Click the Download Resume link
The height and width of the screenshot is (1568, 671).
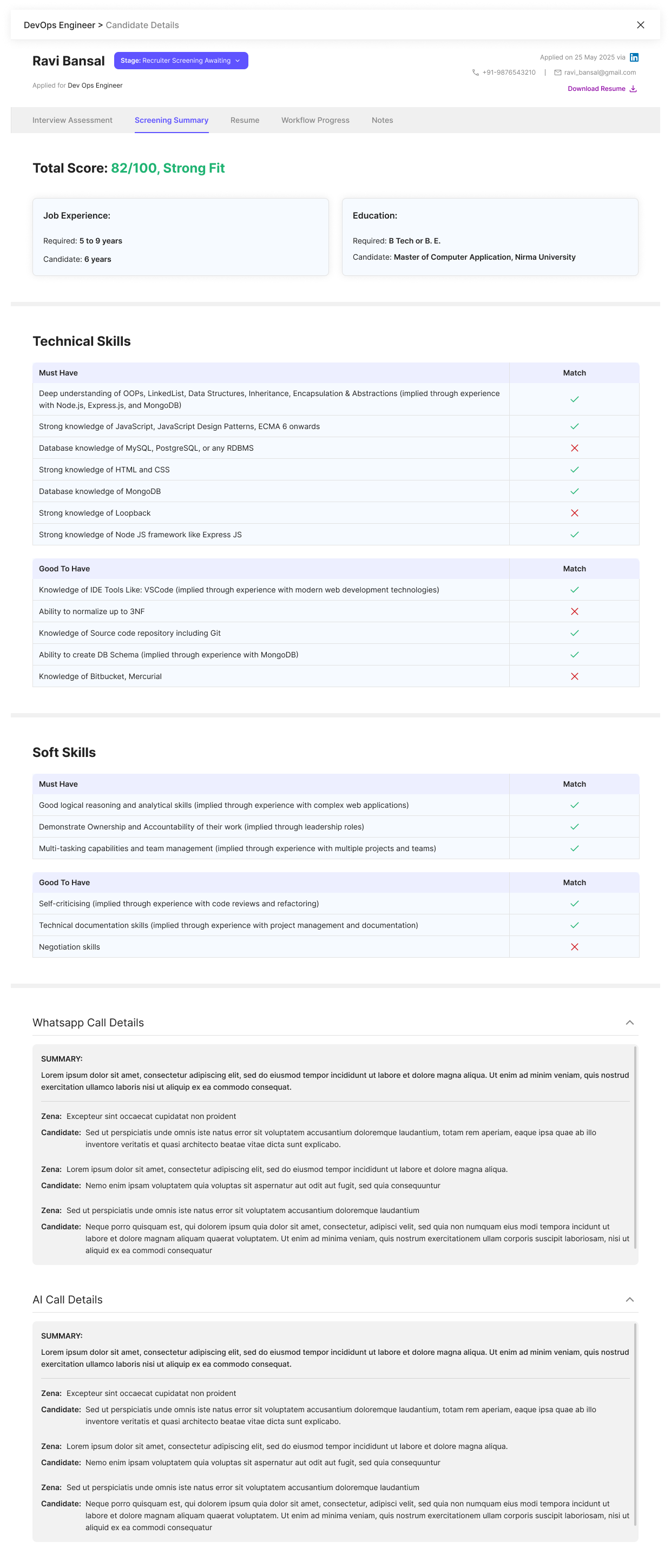(596, 88)
